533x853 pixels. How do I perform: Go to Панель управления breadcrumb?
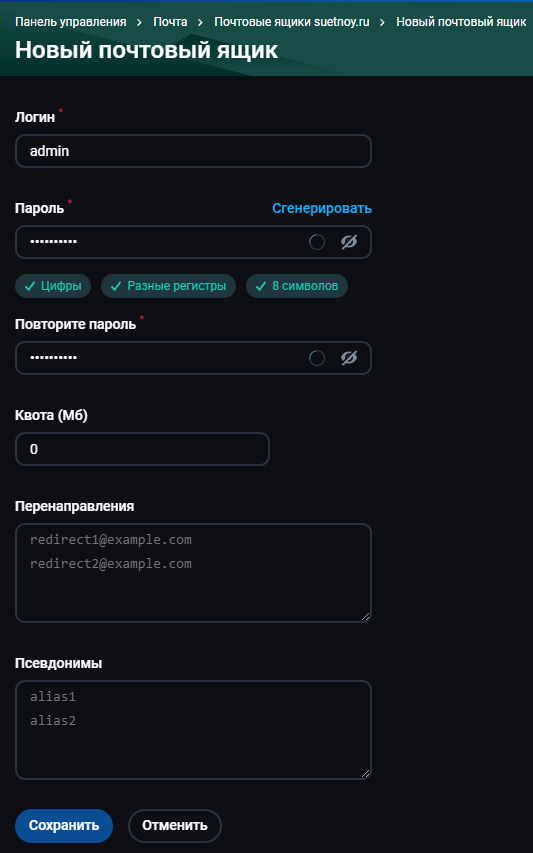(x=71, y=22)
